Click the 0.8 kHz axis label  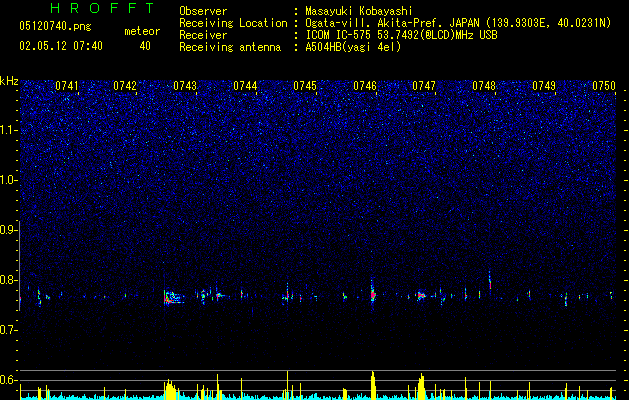click(x=8, y=280)
